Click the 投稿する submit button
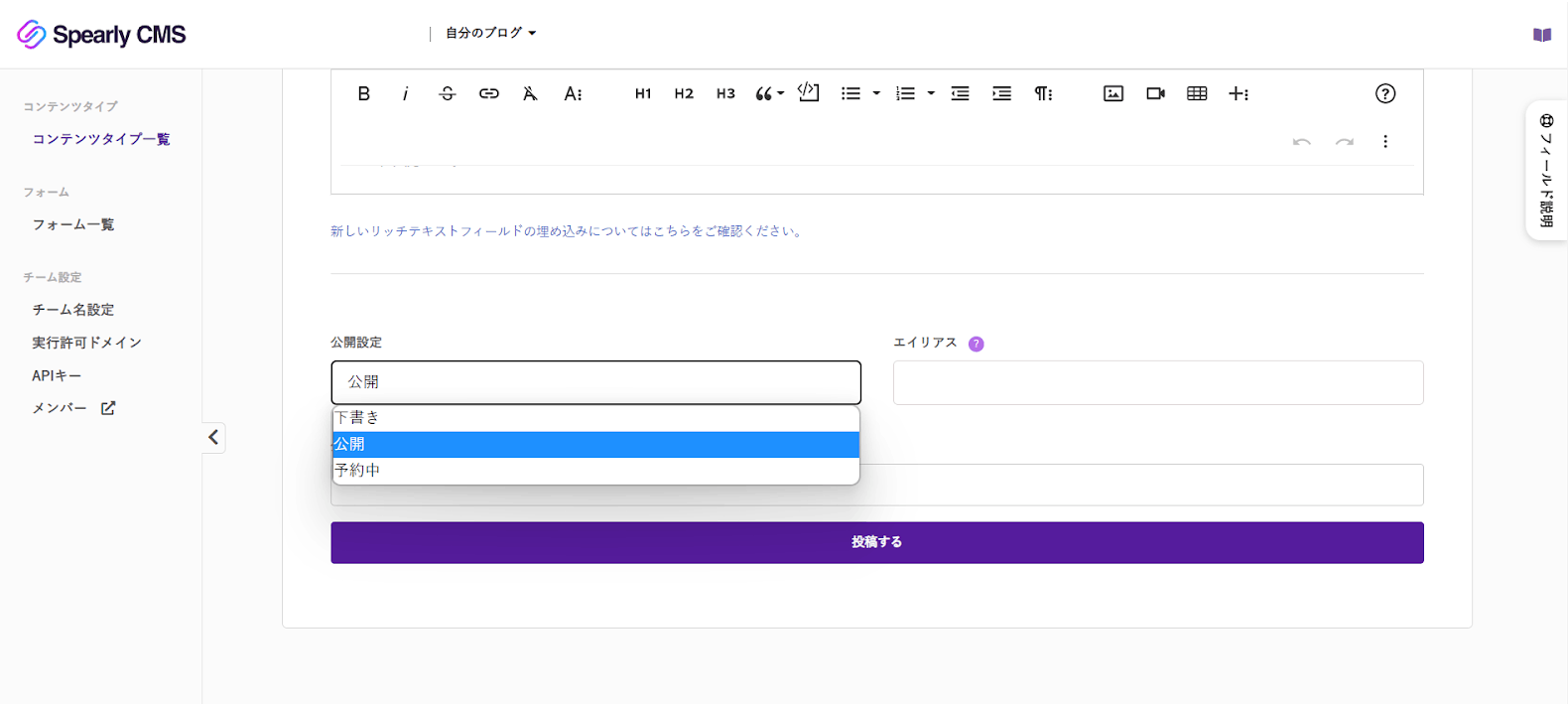Image resolution: width=1568 pixels, height=704 pixels. 877,542
